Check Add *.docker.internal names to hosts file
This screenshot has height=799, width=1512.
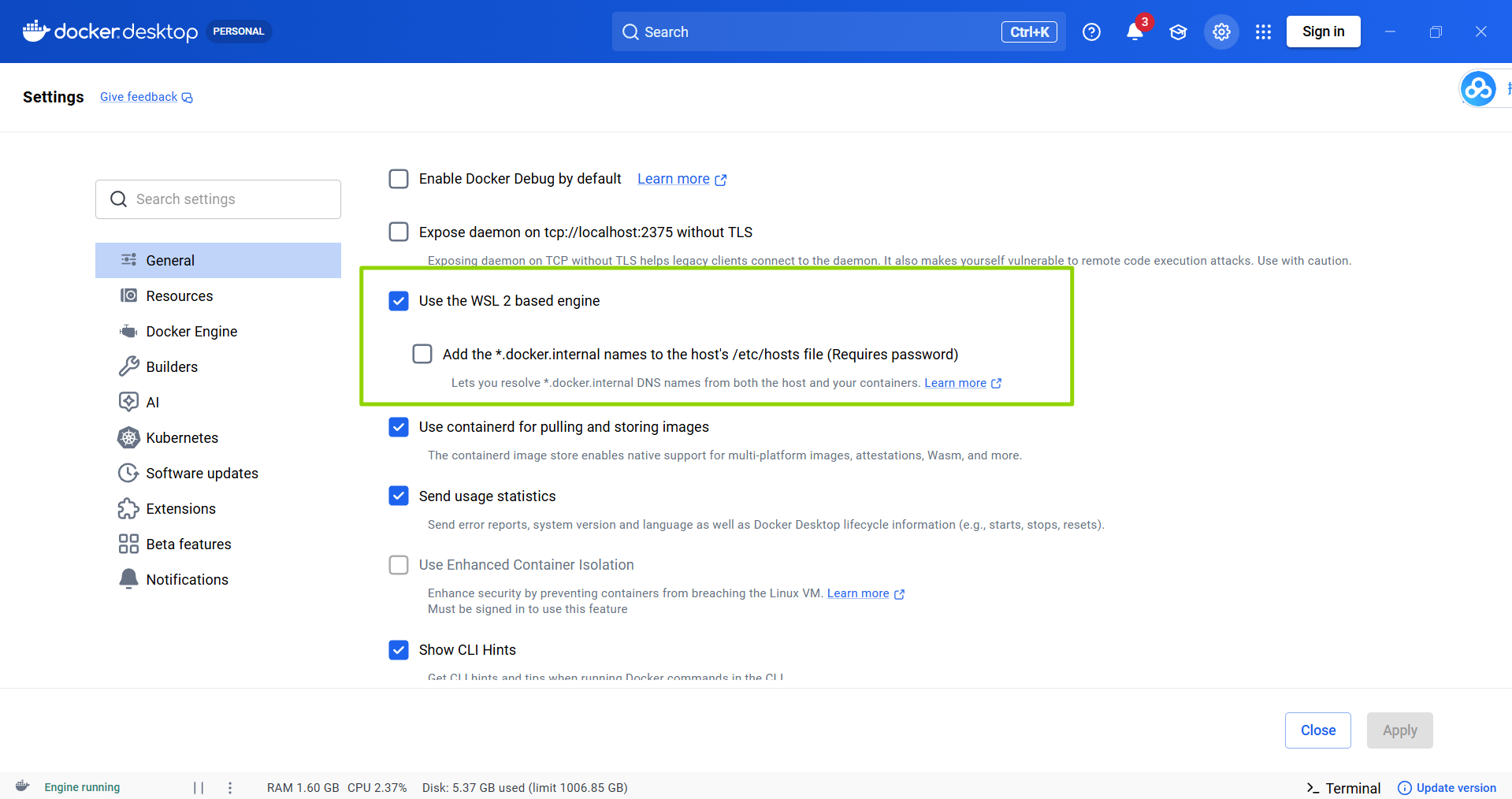[x=422, y=354]
